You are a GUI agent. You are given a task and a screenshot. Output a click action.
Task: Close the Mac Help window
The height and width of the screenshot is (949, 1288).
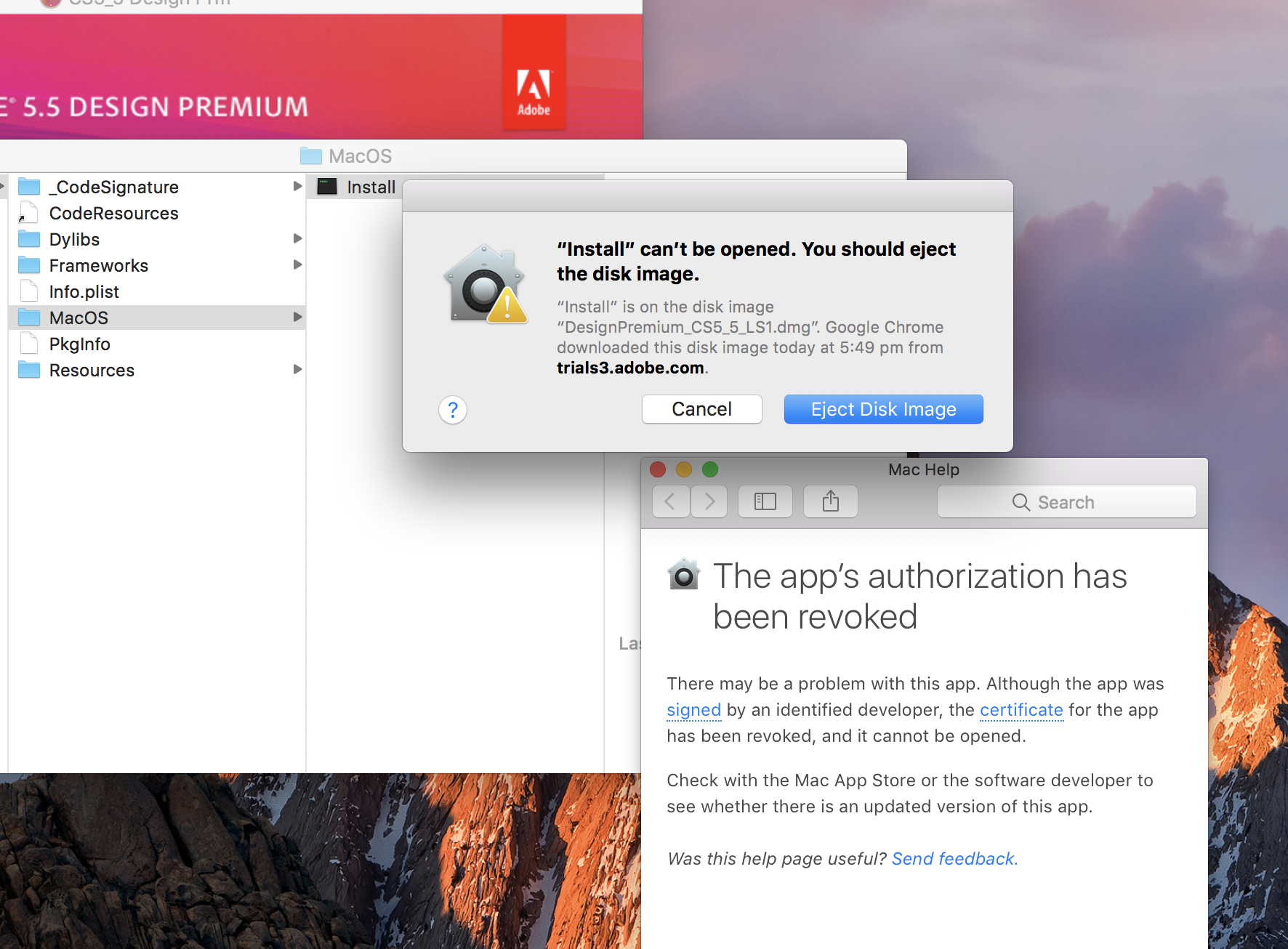click(658, 469)
